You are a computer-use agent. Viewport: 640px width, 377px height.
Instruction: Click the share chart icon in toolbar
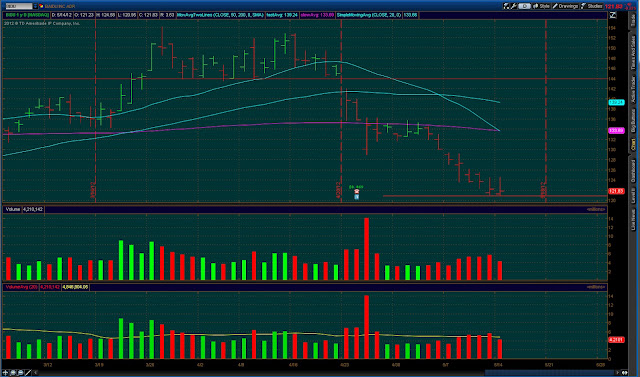[x=507, y=6]
